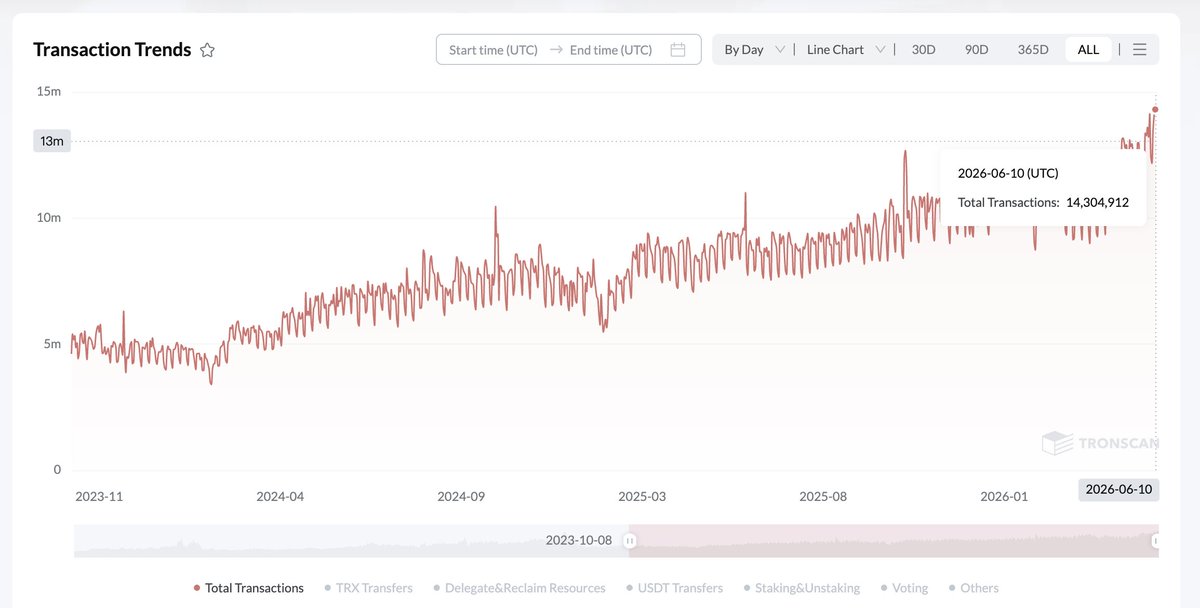Click the TRONSCAN watermark logo

pyautogui.click(x=1100, y=443)
